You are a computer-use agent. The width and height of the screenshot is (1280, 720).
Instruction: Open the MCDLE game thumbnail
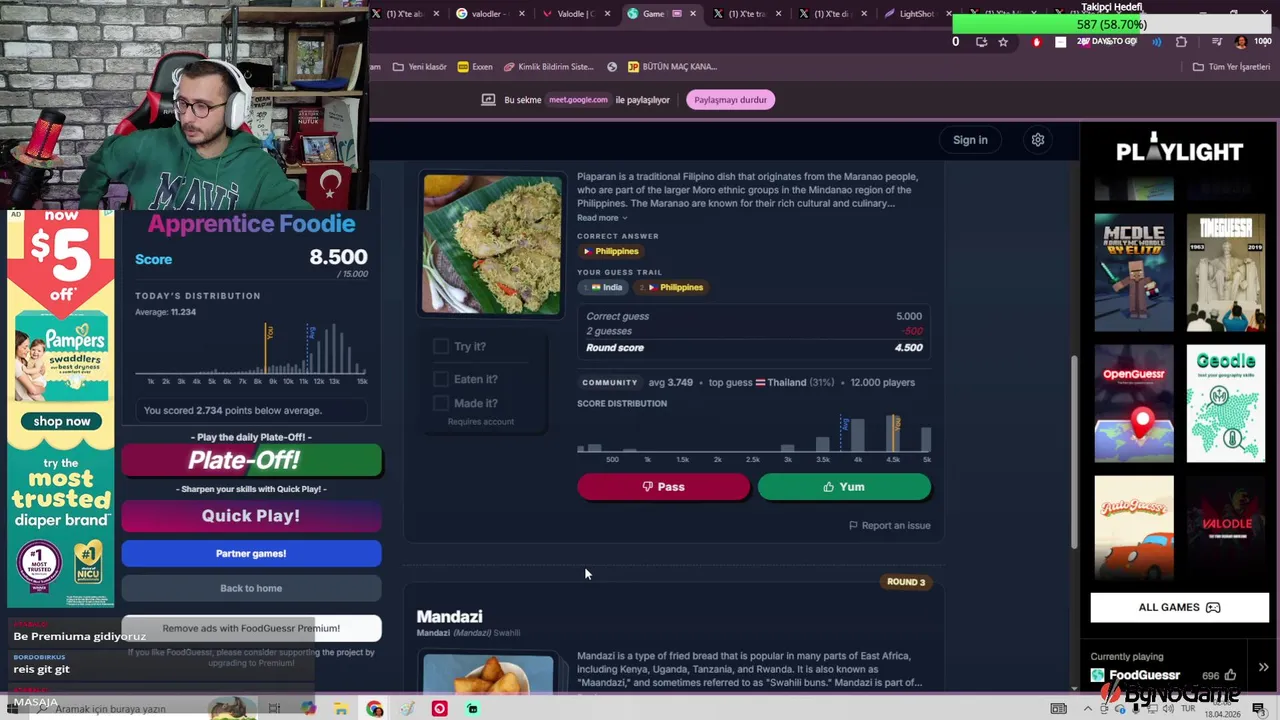[x=1134, y=272]
